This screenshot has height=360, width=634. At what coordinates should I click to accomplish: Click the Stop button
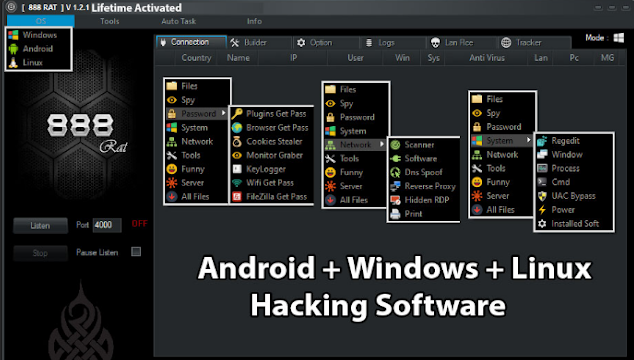click(40, 253)
